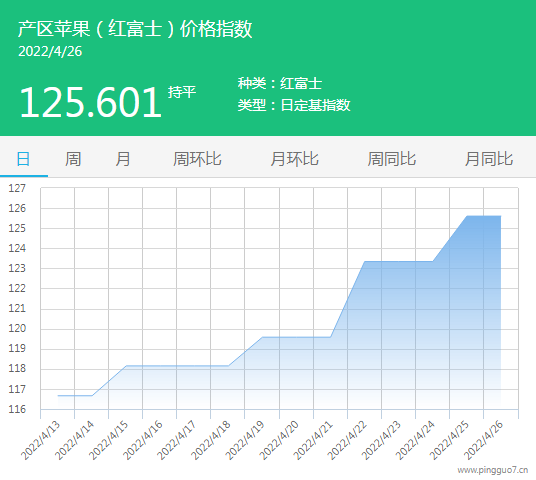536x480 pixels.
Task: Click the 类型：日定基指数 label
Action: (294, 105)
